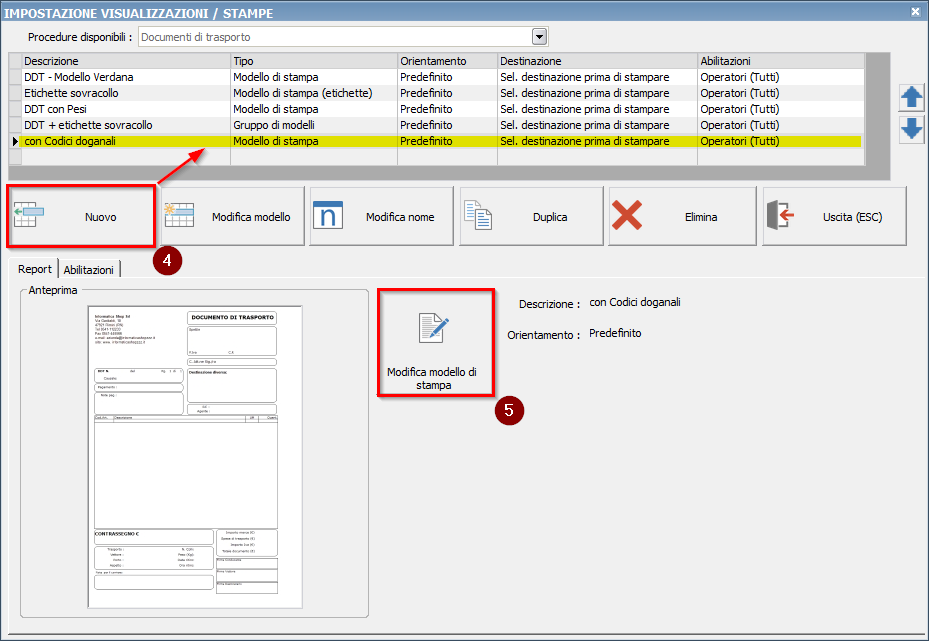The image size is (929, 641).
Task: Select the Report tab
Action: pyautogui.click(x=35, y=269)
